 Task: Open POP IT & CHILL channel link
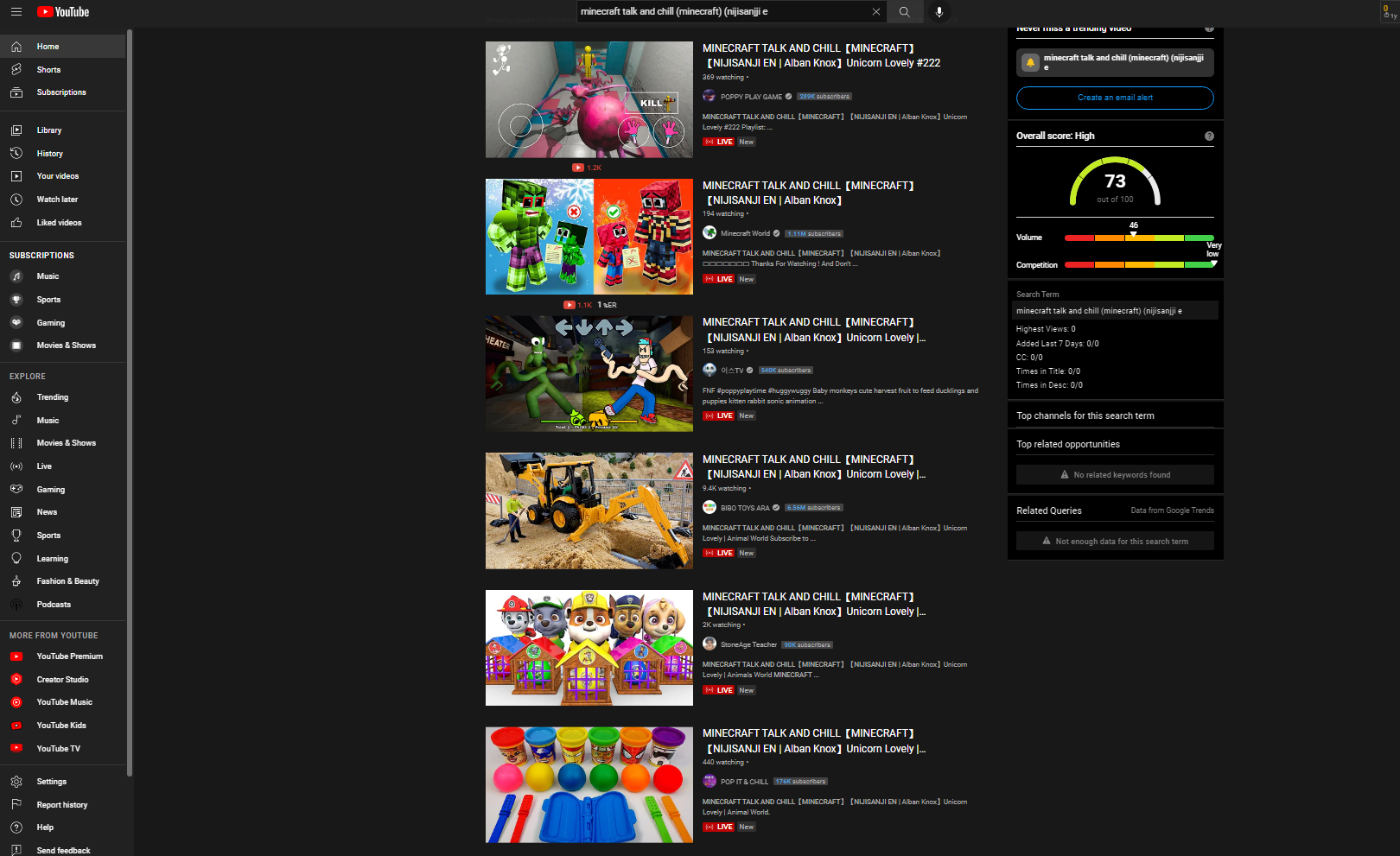(744, 782)
